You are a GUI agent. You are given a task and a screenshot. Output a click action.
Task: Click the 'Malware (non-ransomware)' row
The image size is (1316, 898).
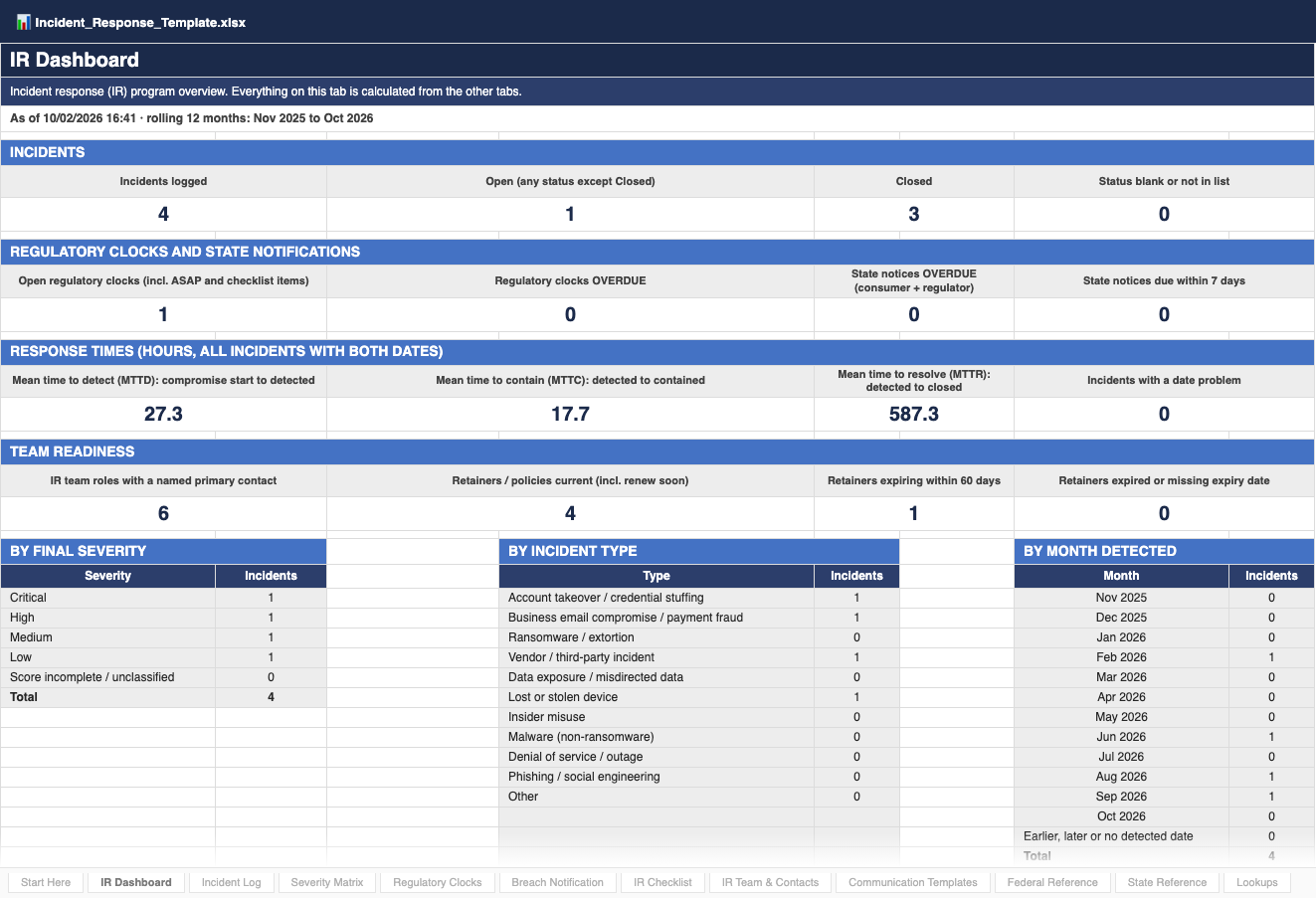[698, 737]
